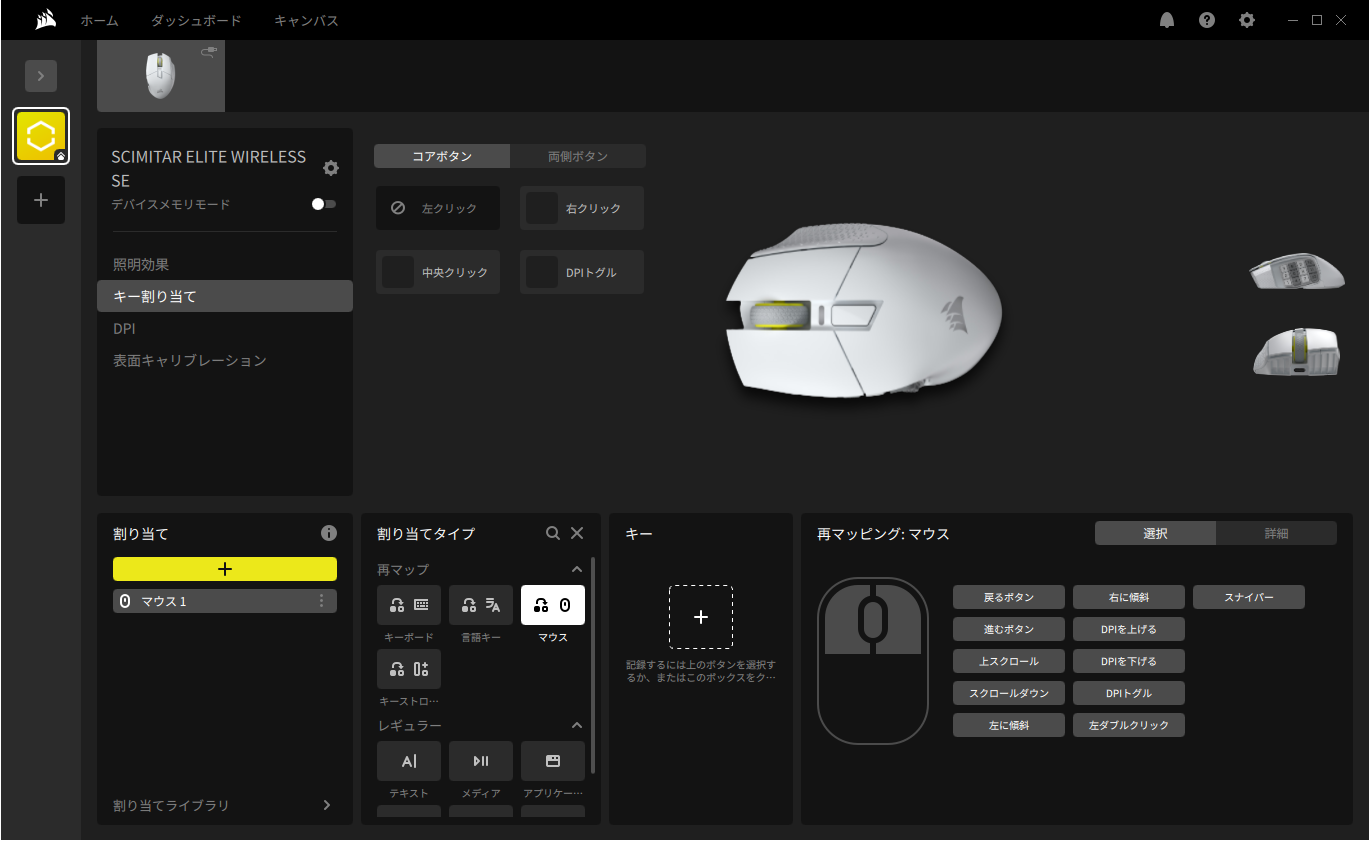Open DPI in the device menu
1370x841 pixels.
[x=225, y=328]
